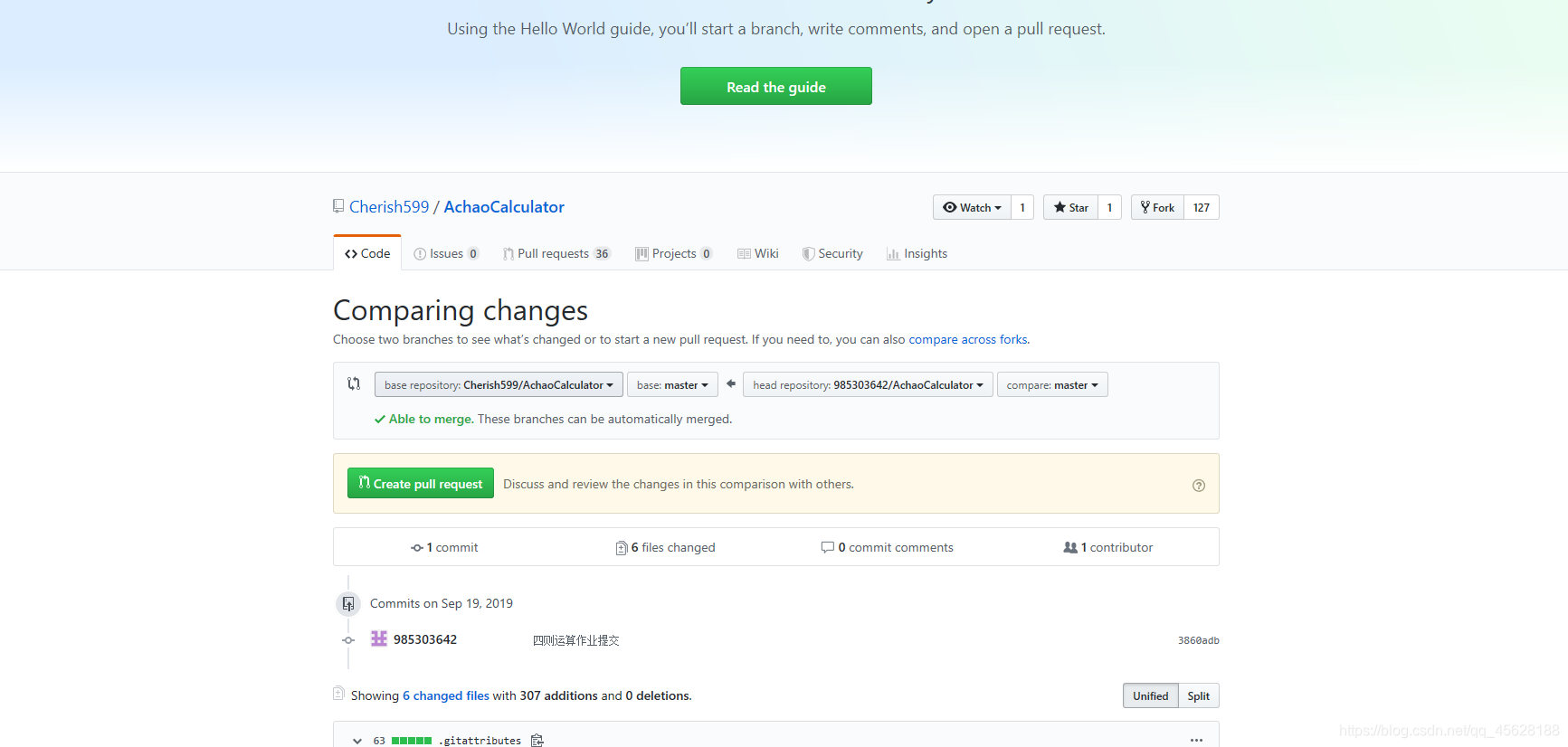Click the help question mark icon
The image size is (1568, 747).
[x=1199, y=486]
